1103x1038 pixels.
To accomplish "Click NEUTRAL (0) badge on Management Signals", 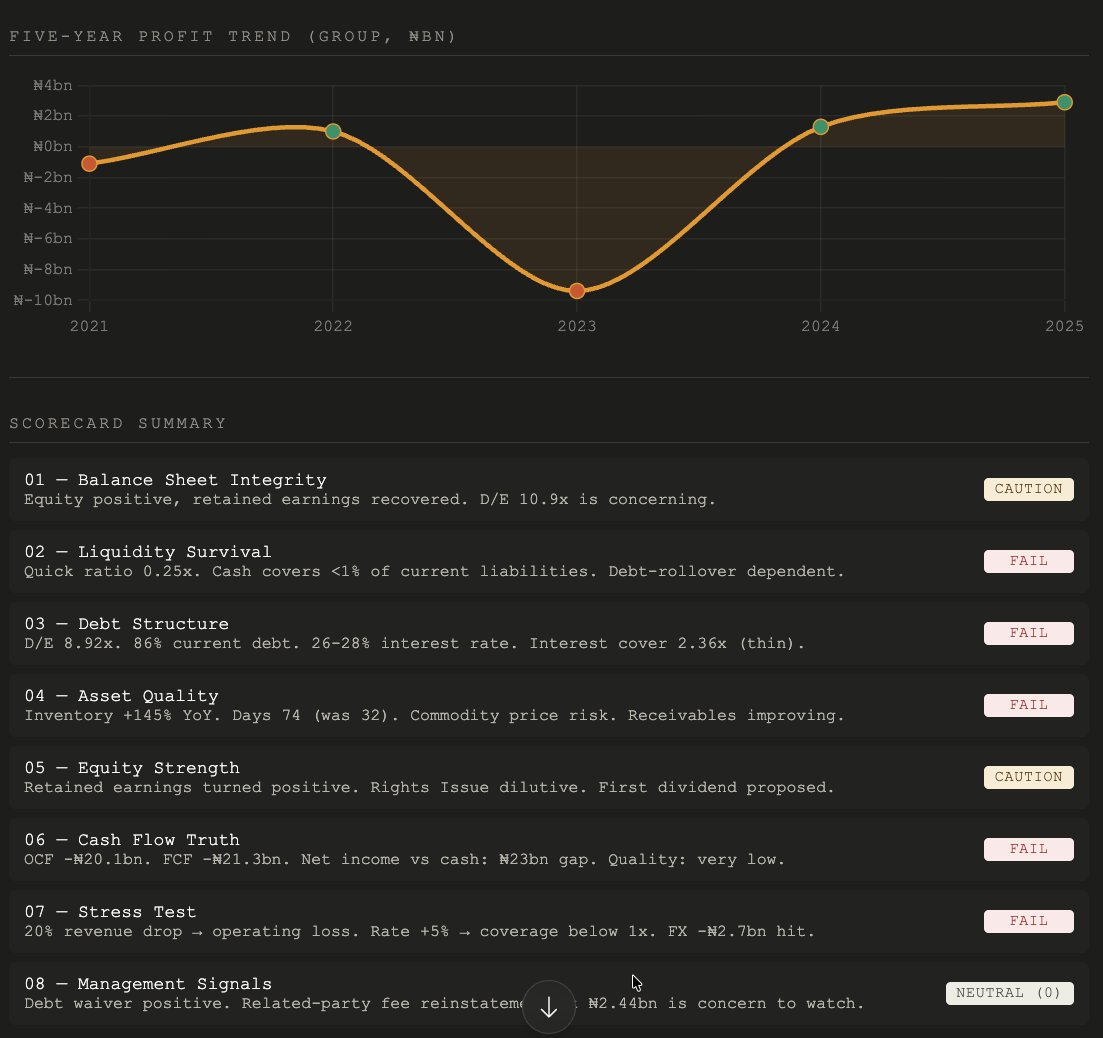I will [x=1009, y=993].
